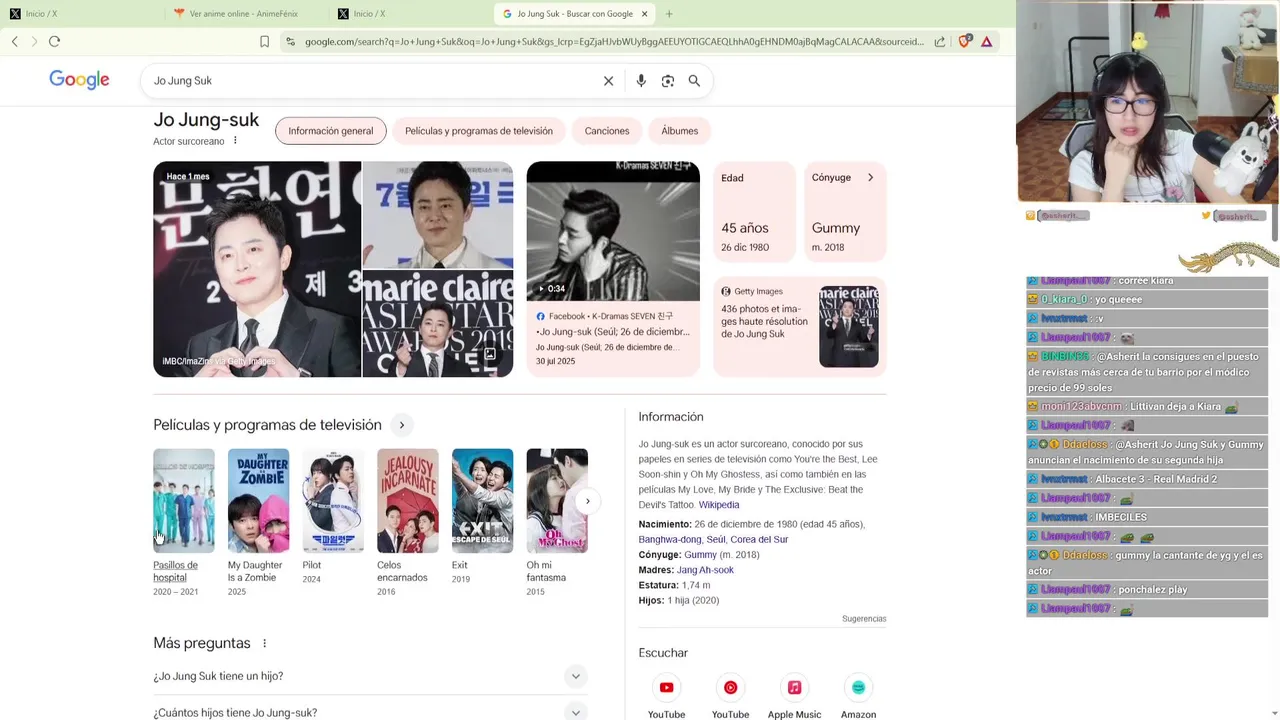Select the Álbumes chip

(x=680, y=131)
